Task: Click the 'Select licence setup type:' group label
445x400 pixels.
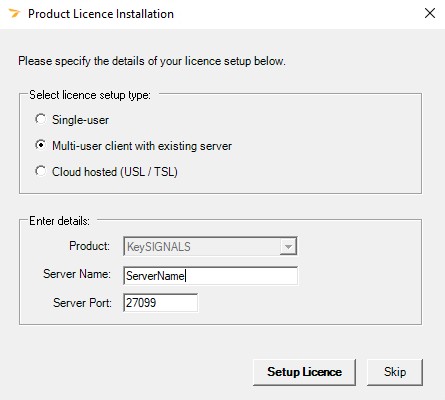Action: point(90,95)
